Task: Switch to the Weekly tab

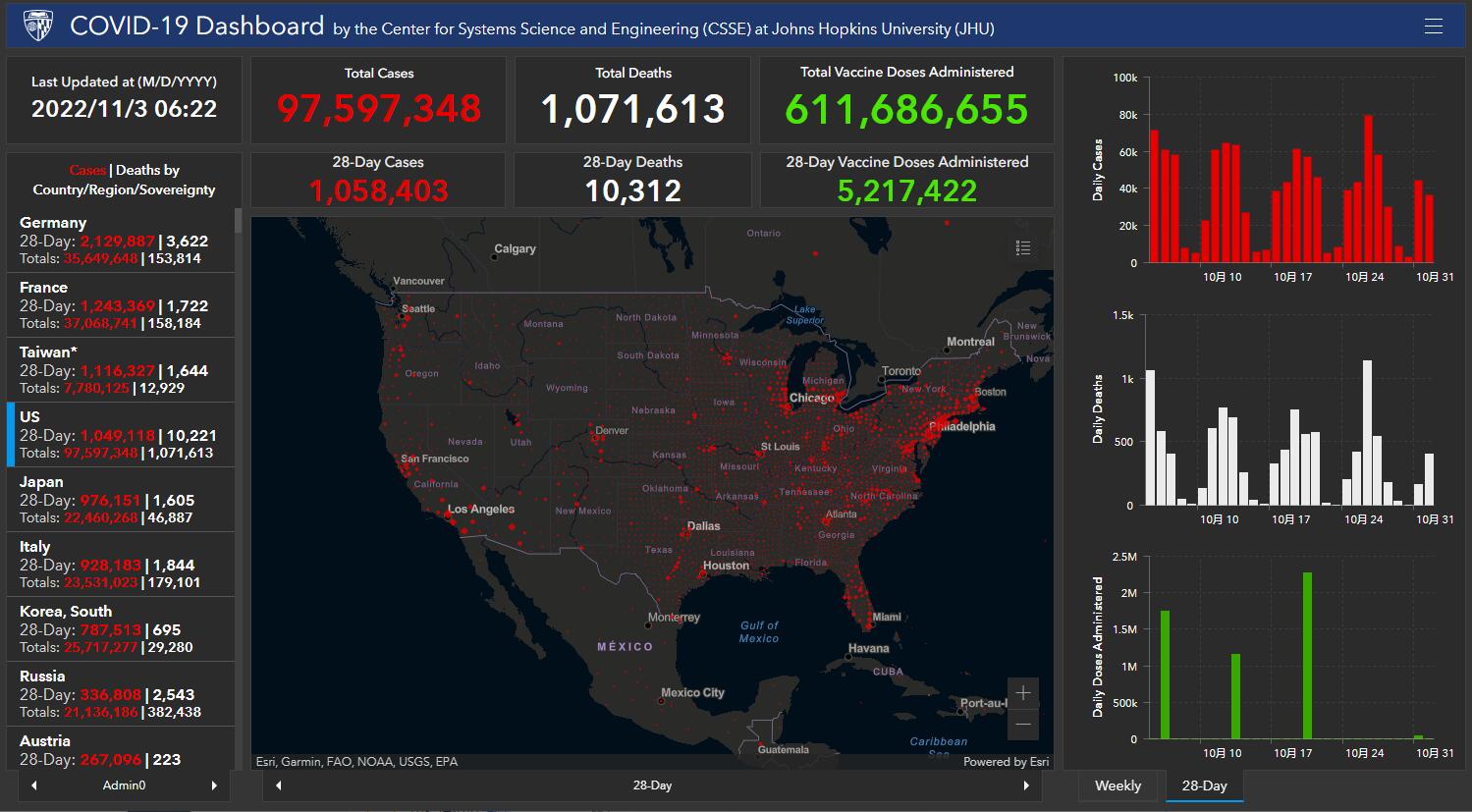Action: [x=1118, y=785]
